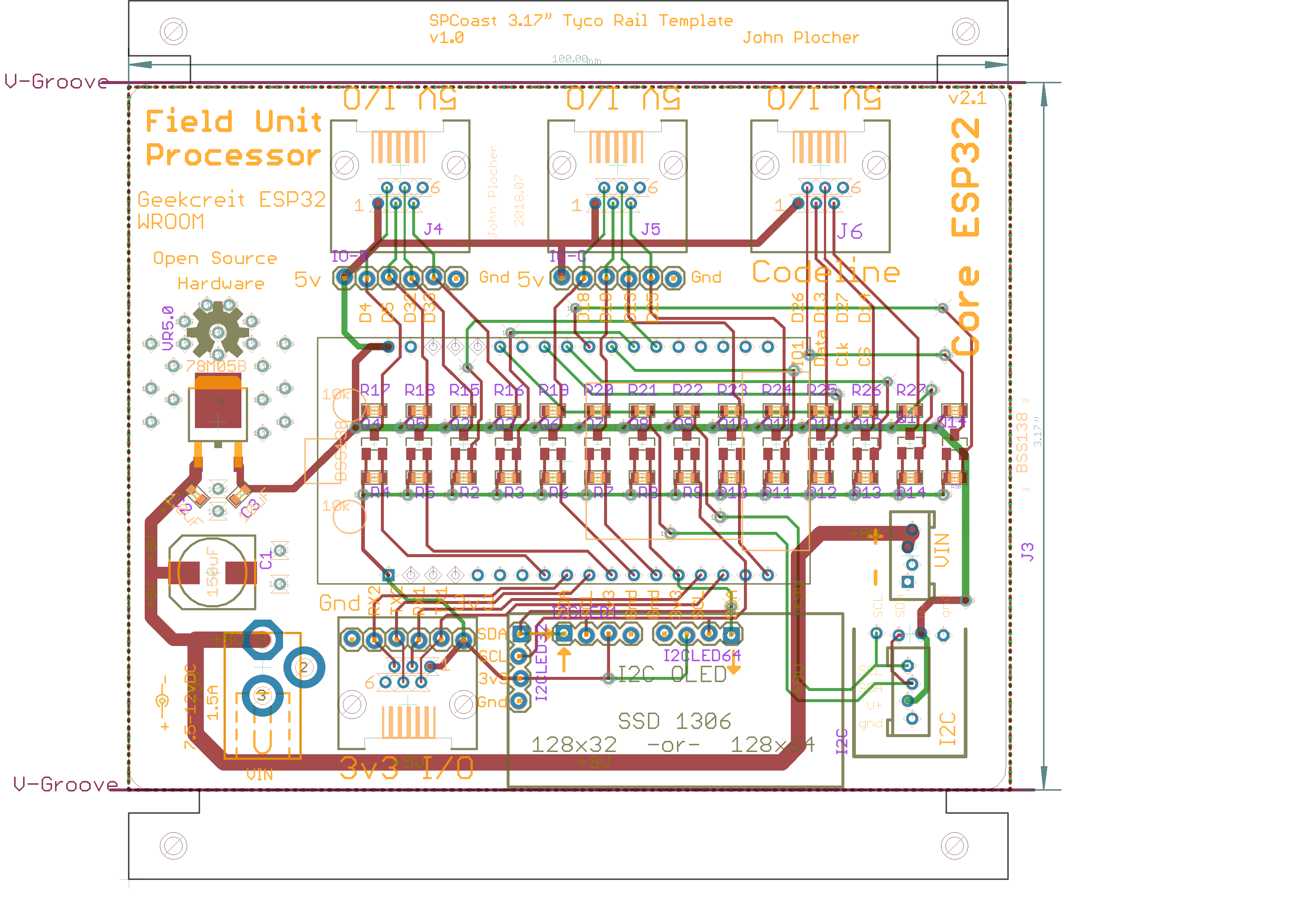Click the R4 resistor designator

click(x=380, y=493)
